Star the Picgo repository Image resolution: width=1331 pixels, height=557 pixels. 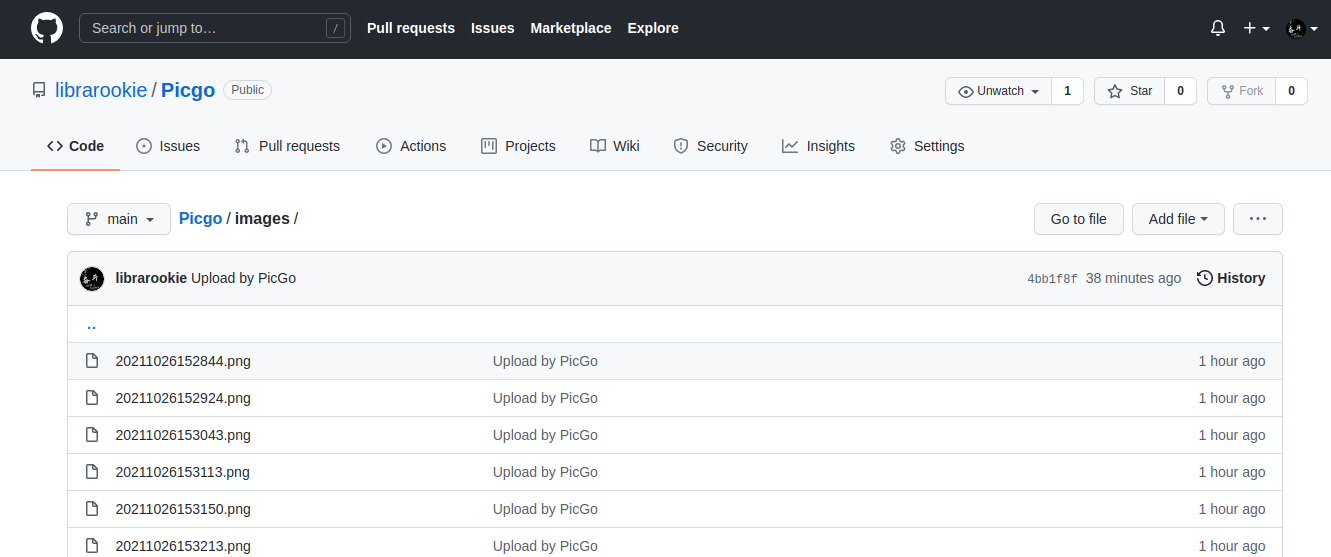[x=1129, y=91]
